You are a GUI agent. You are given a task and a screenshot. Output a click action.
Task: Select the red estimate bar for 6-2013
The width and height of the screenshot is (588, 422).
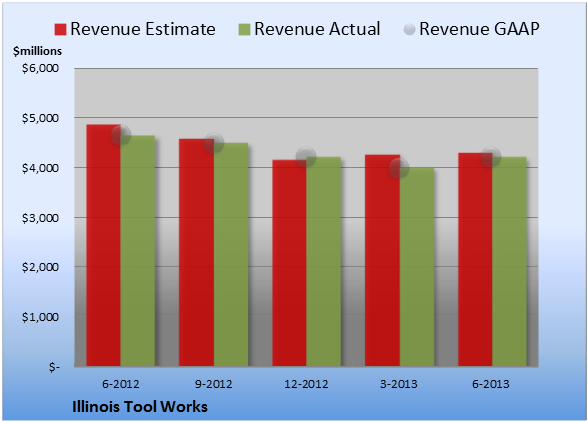475,260
